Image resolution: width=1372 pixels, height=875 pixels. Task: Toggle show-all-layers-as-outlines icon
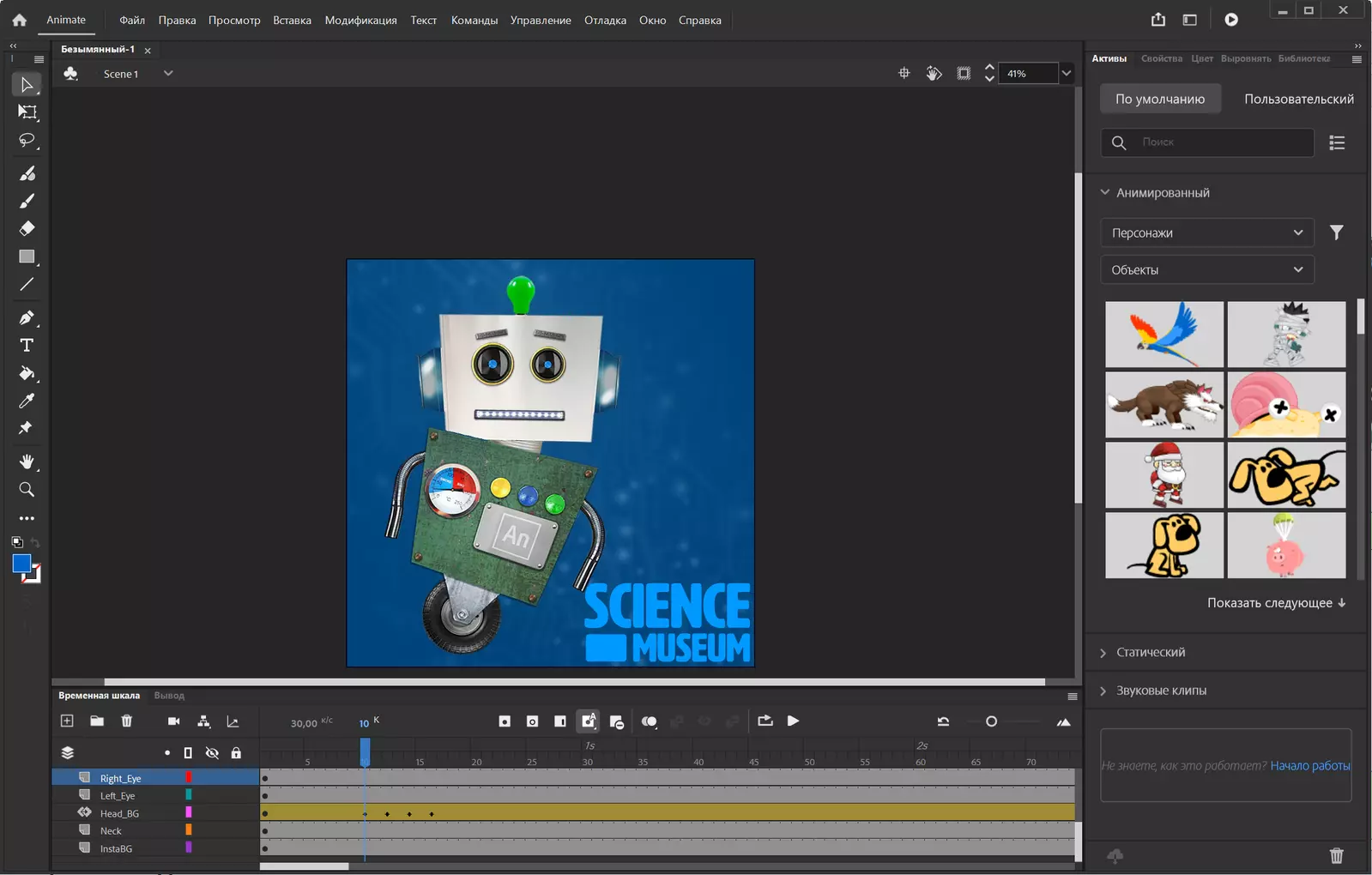[x=188, y=753]
